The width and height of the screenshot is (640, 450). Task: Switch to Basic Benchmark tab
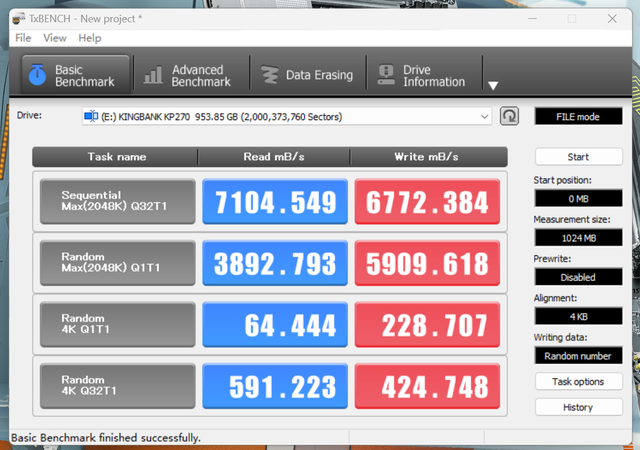click(76, 75)
